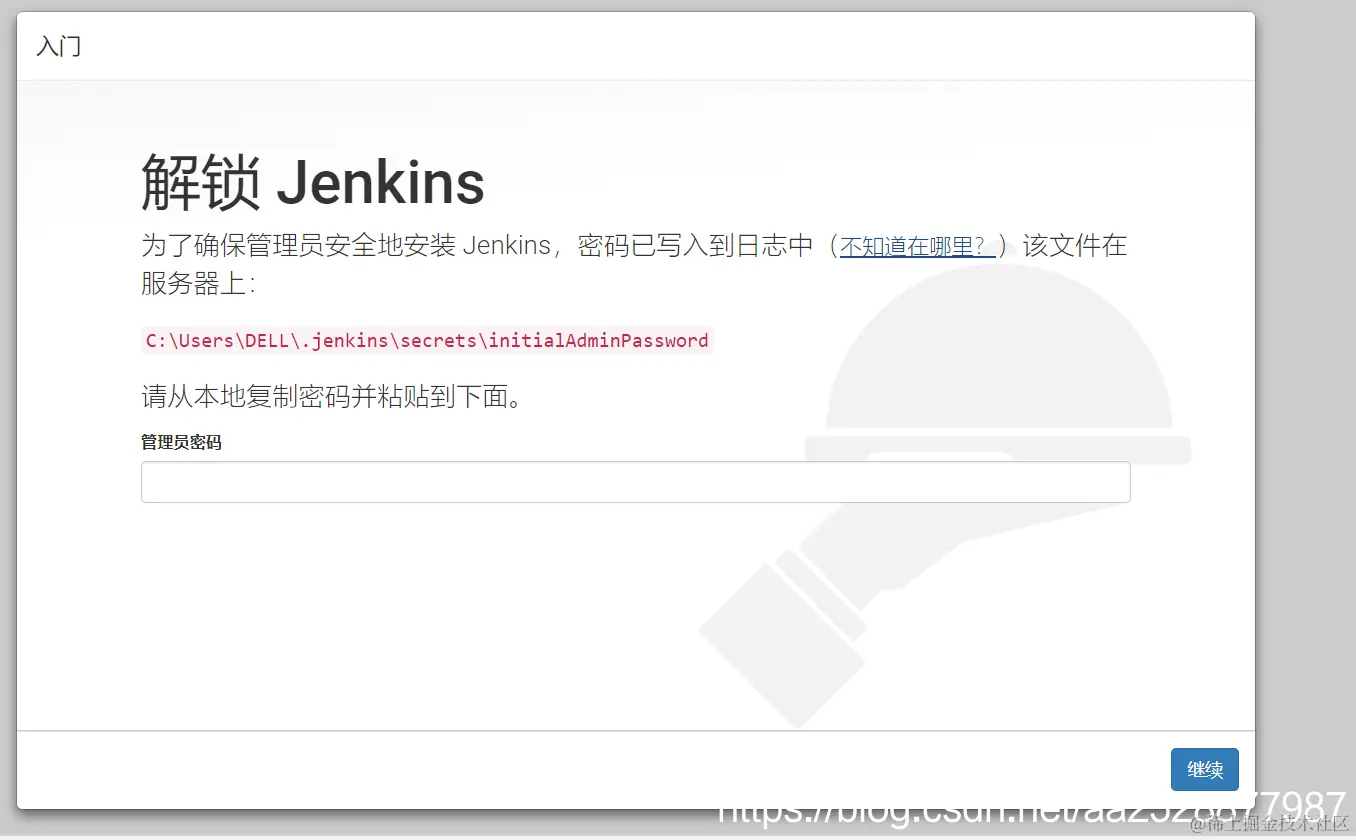This screenshot has width=1356, height=840.
Task: Click the 继续 button
Action: pos(1204,770)
